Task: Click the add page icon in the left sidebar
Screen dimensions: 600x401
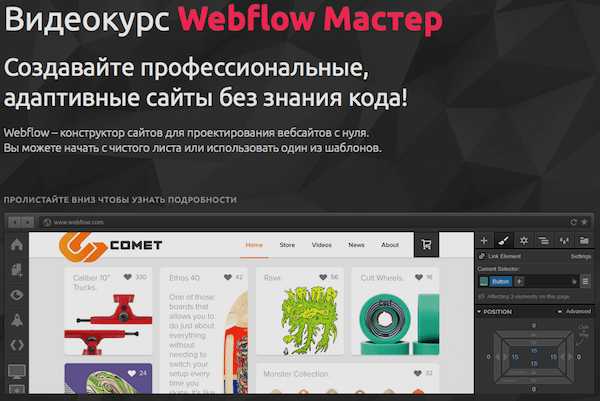Action: 17,270
